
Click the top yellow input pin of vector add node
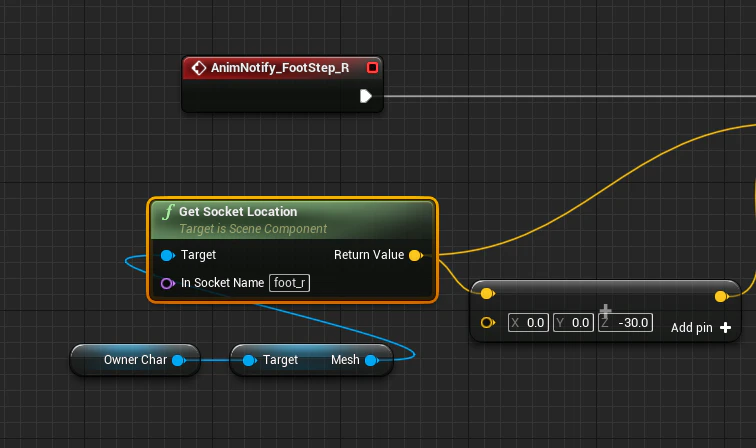click(x=487, y=293)
